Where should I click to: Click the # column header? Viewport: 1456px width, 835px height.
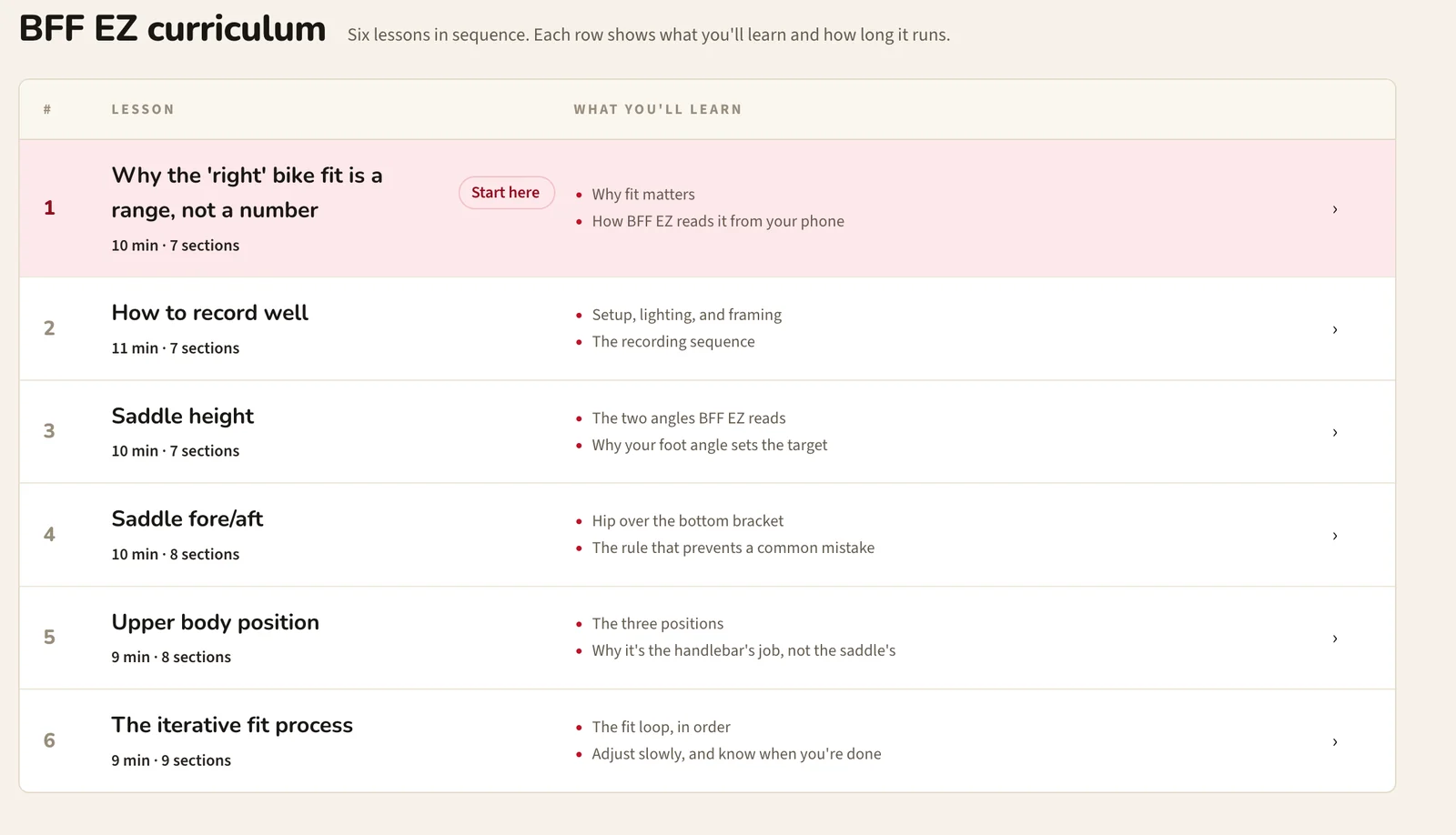(x=47, y=109)
